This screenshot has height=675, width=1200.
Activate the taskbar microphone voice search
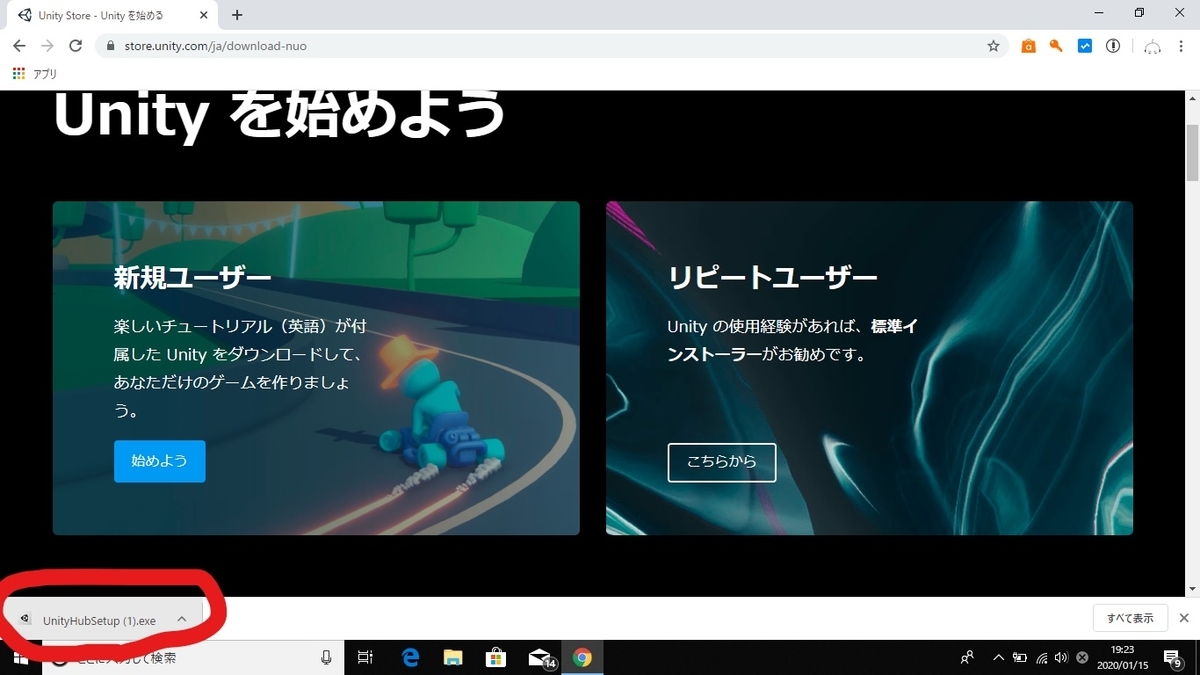tap(326, 658)
